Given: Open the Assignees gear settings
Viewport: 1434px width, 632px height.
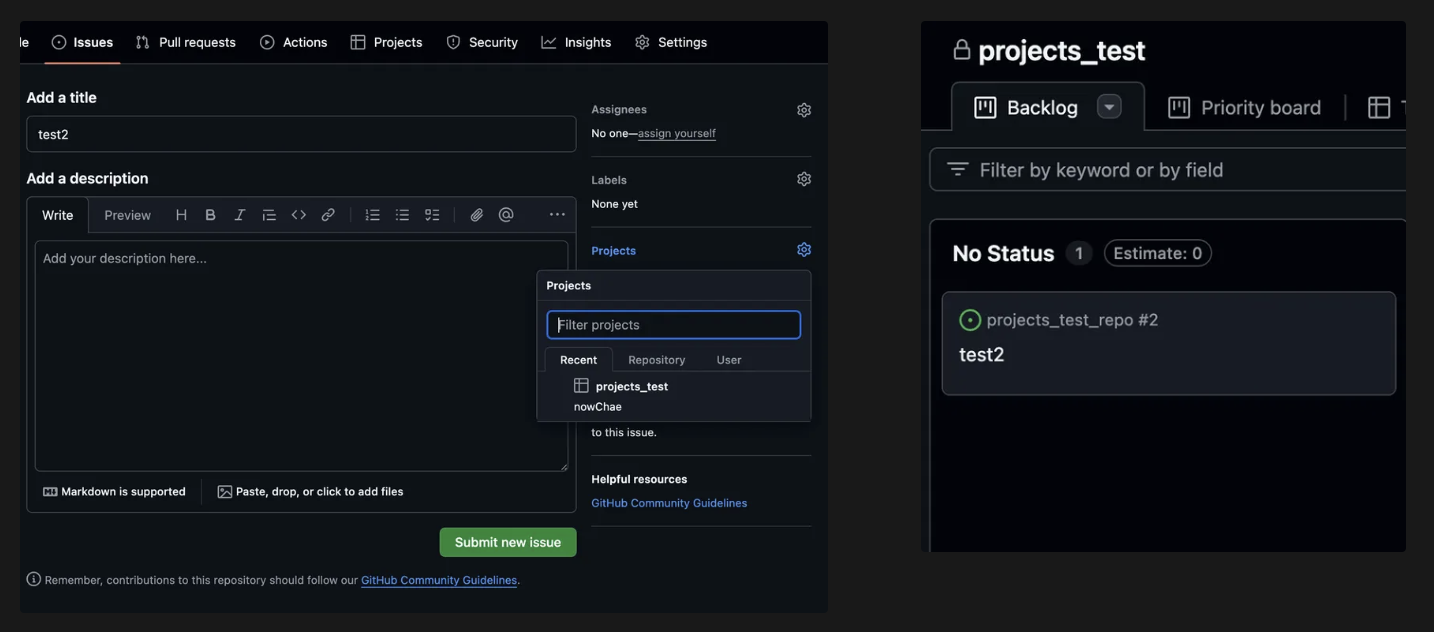Looking at the screenshot, I should [x=804, y=110].
